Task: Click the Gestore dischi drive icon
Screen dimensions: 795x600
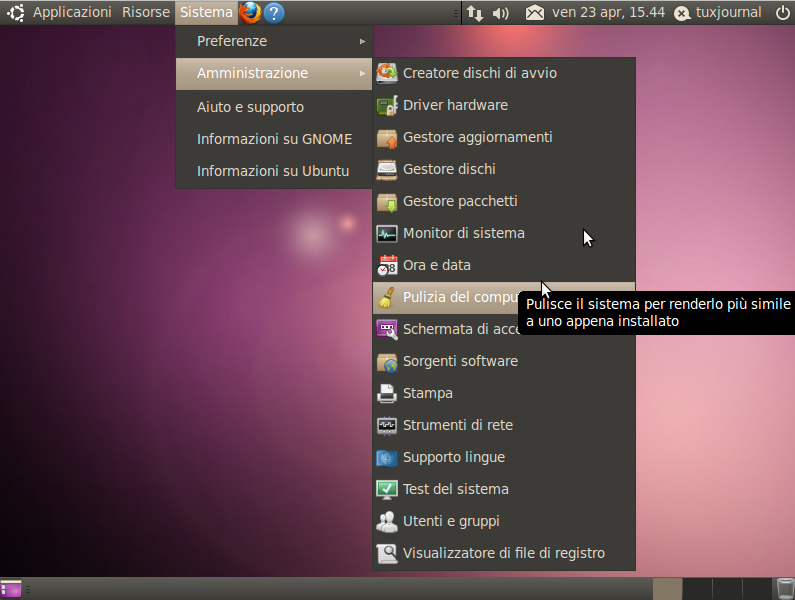Action: pyautogui.click(x=387, y=169)
